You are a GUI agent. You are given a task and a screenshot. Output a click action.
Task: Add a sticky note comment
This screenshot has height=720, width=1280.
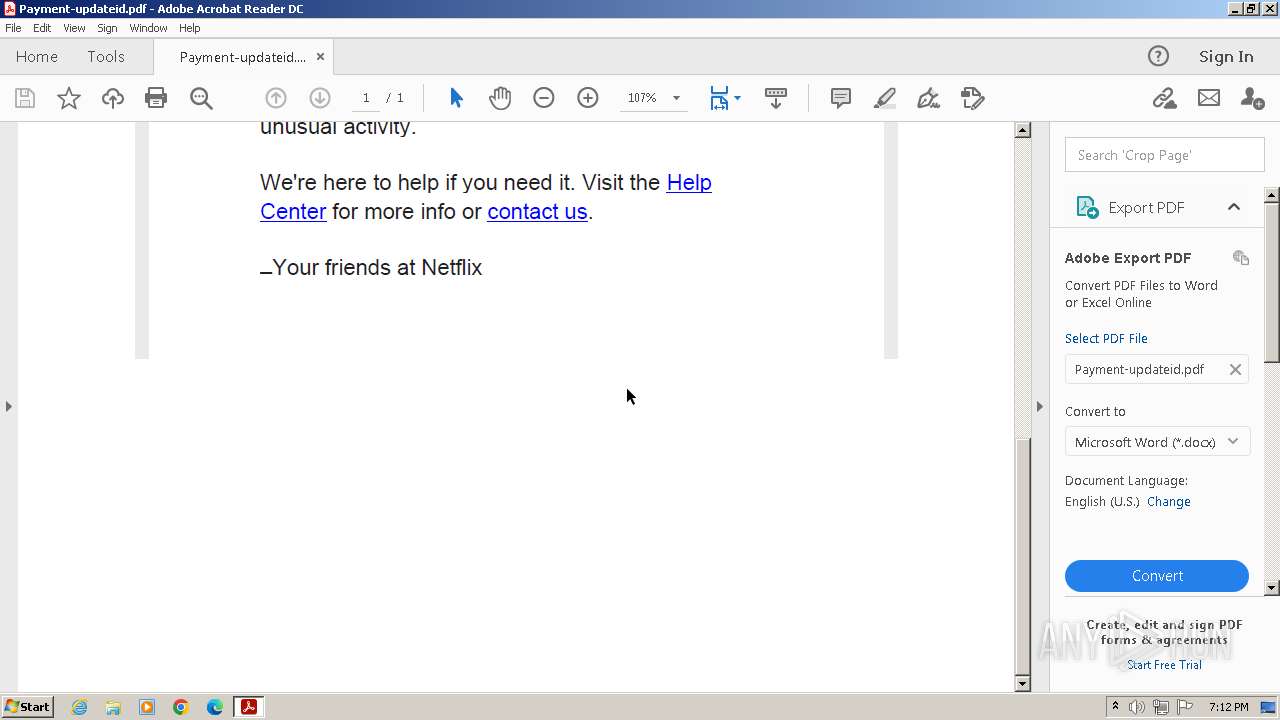(841, 98)
